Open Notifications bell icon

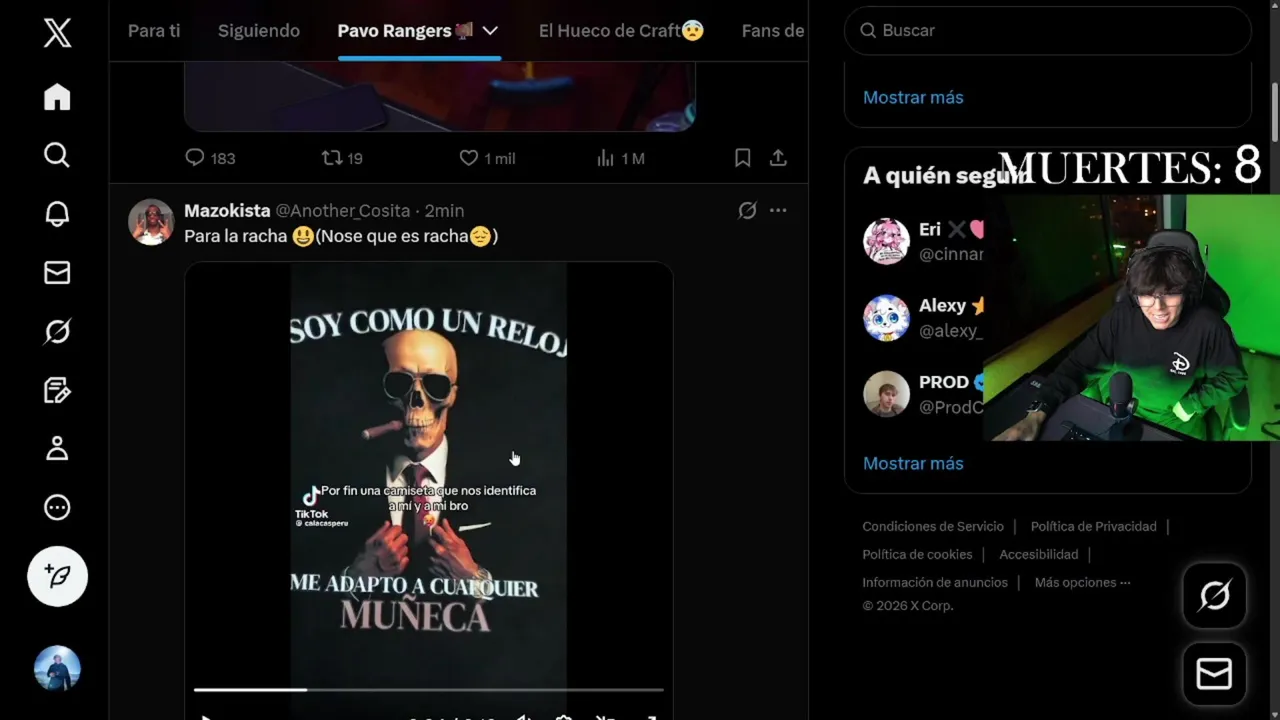(57, 214)
